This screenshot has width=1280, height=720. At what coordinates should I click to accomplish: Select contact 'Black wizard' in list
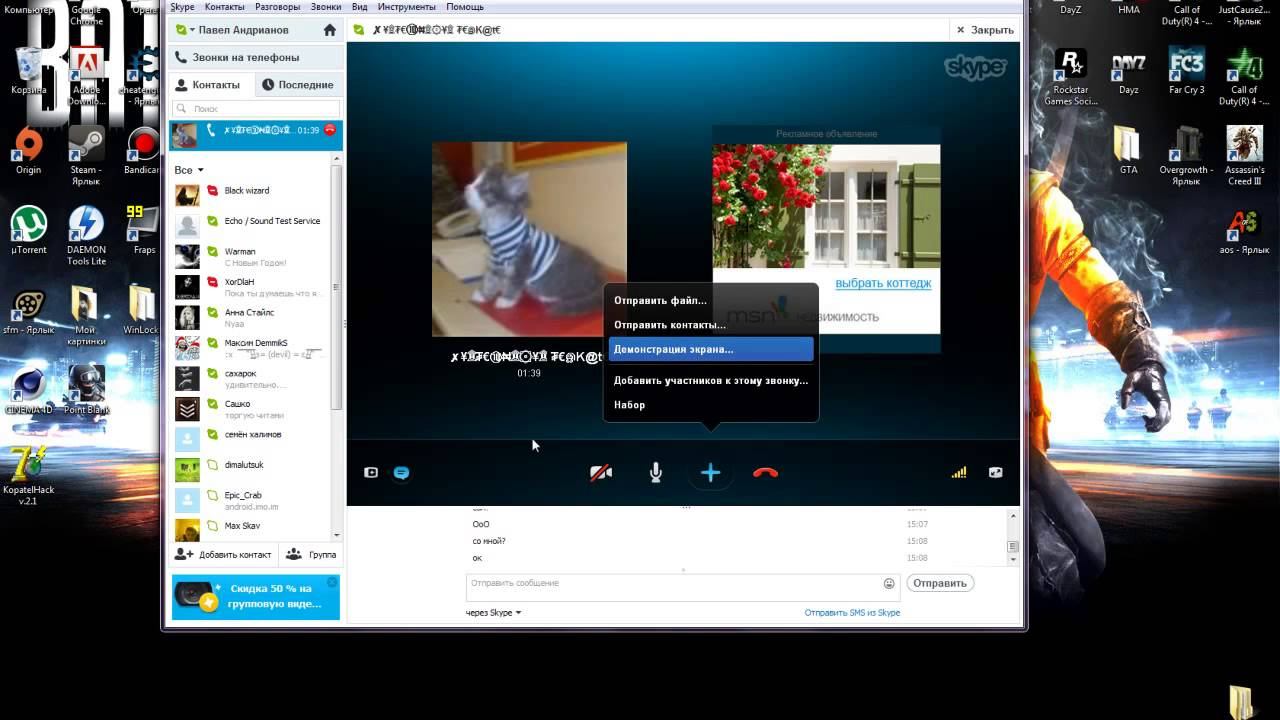[256, 191]
